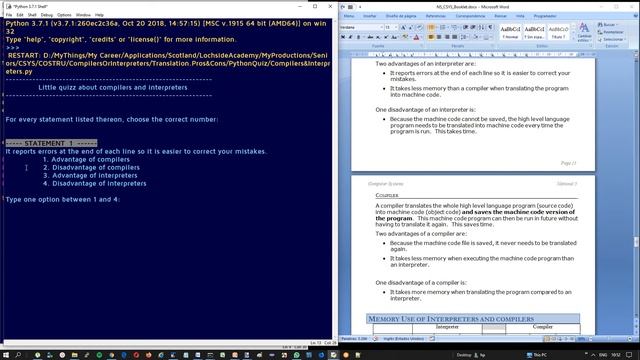
Task: Apply the Normal style in Word
Action: click(510, 32)
